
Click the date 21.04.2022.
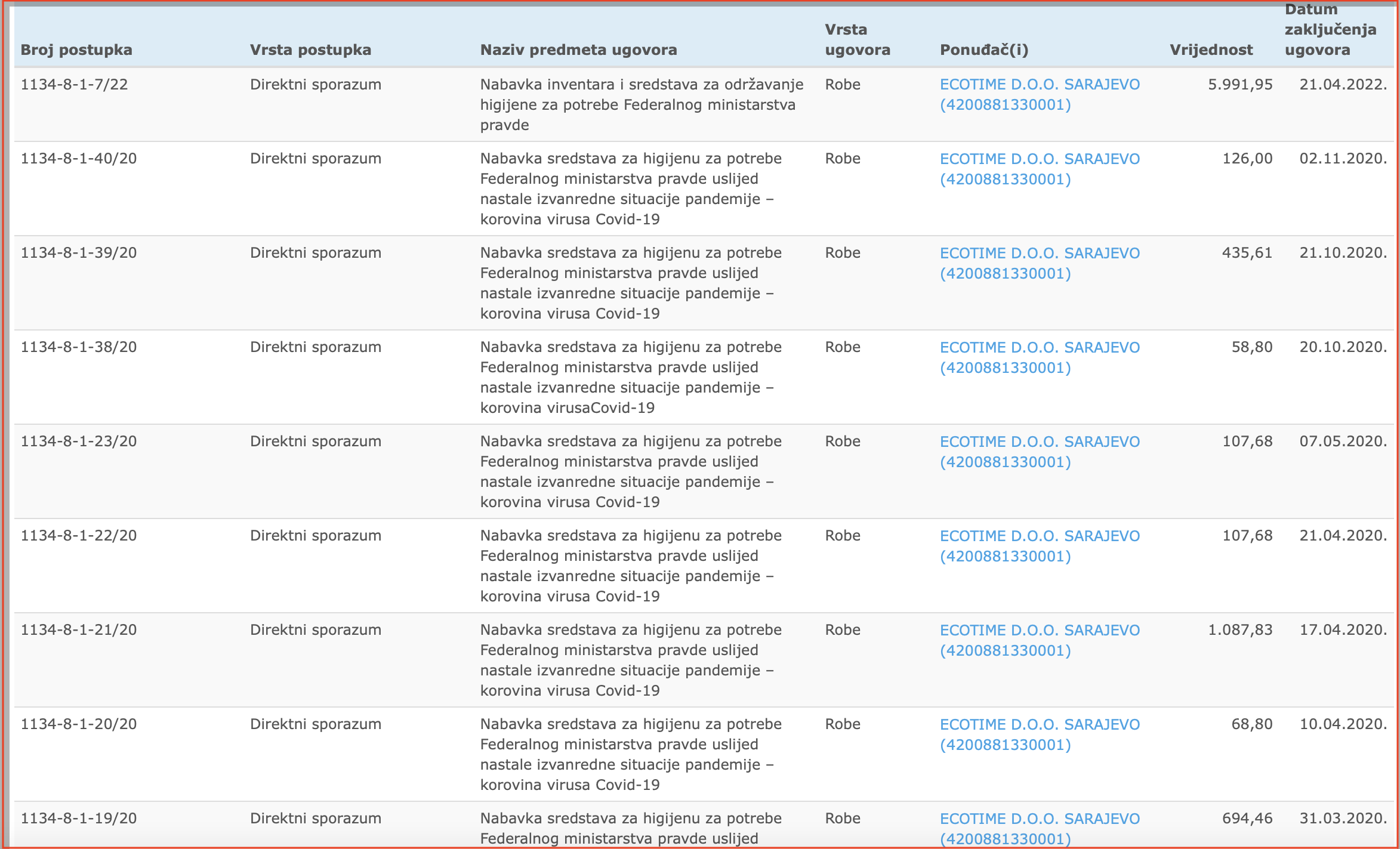click(1343, 85)
